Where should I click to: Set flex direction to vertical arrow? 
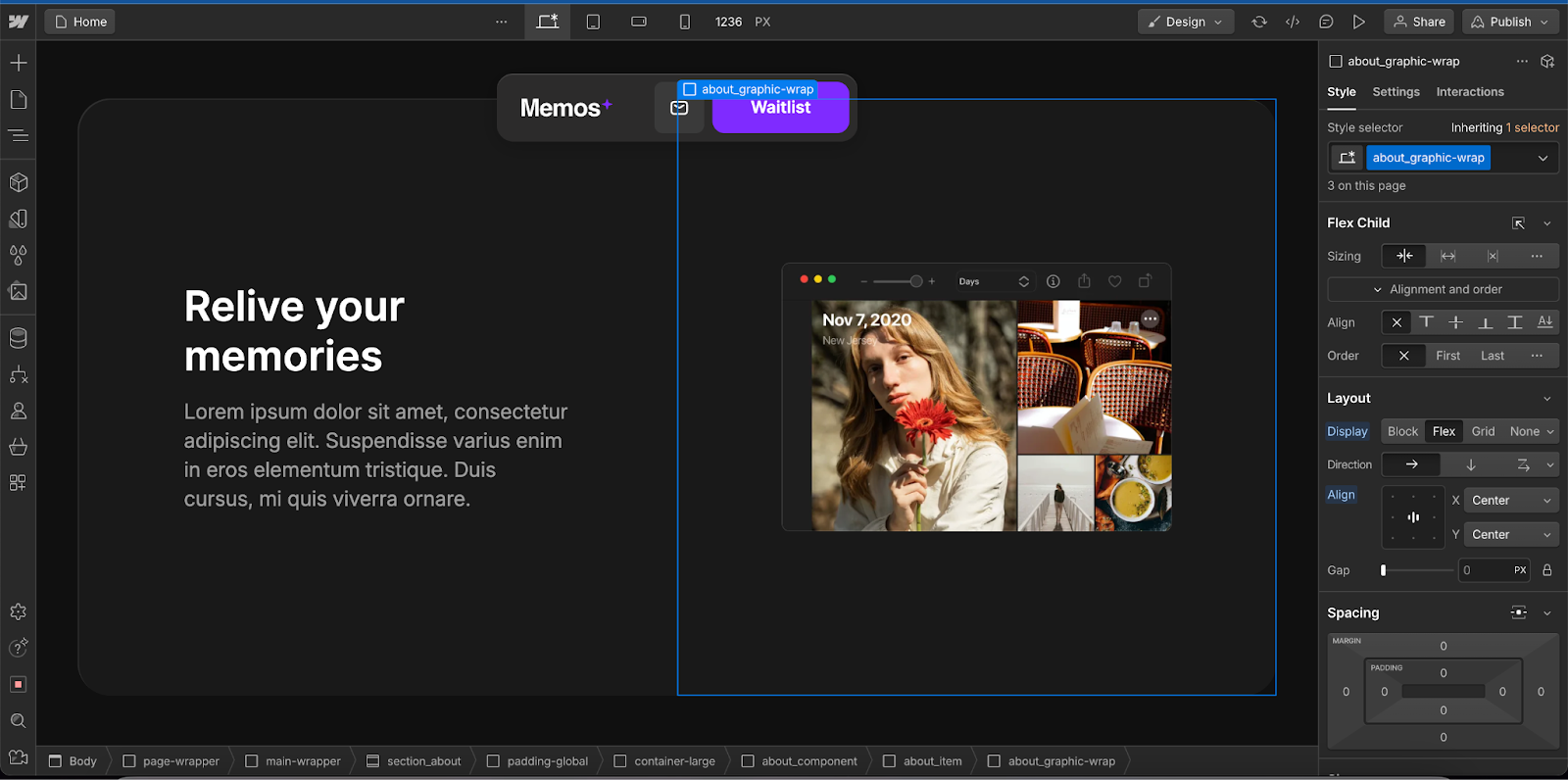1470,464
